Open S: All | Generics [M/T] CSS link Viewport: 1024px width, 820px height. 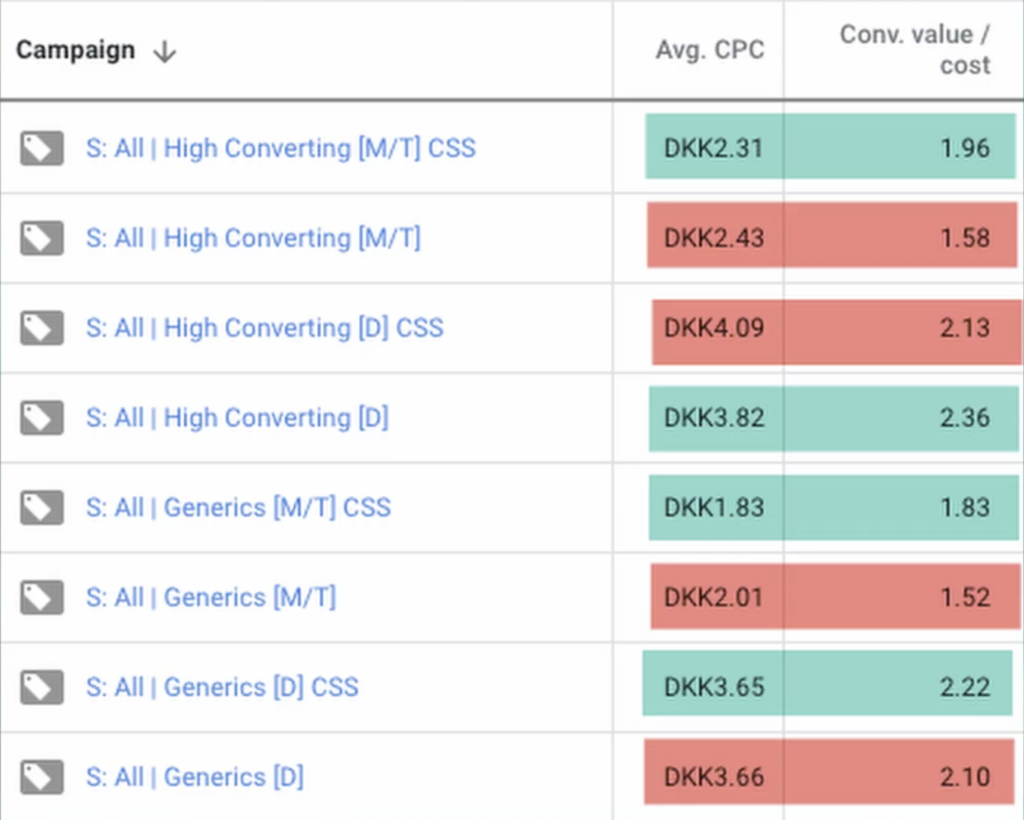238,508
